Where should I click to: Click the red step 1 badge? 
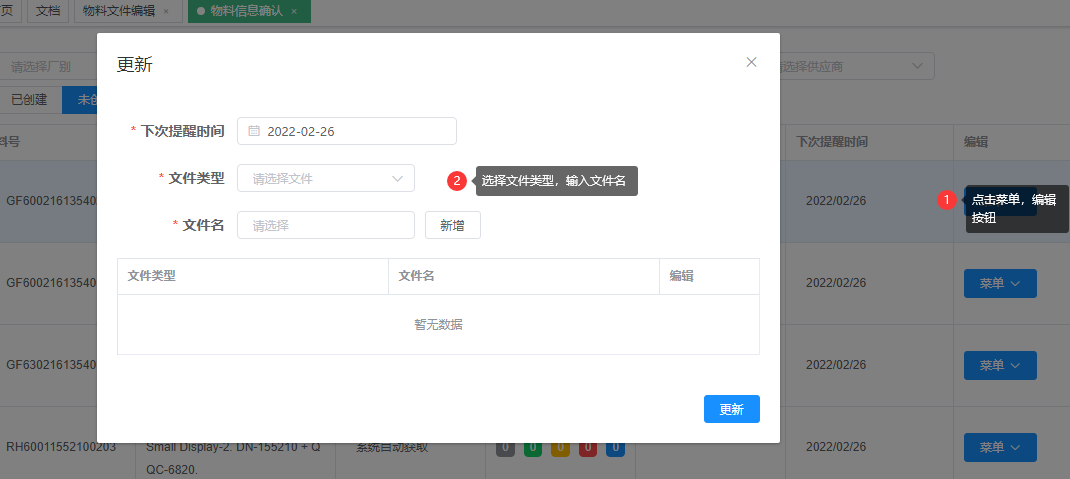(947, 200)
